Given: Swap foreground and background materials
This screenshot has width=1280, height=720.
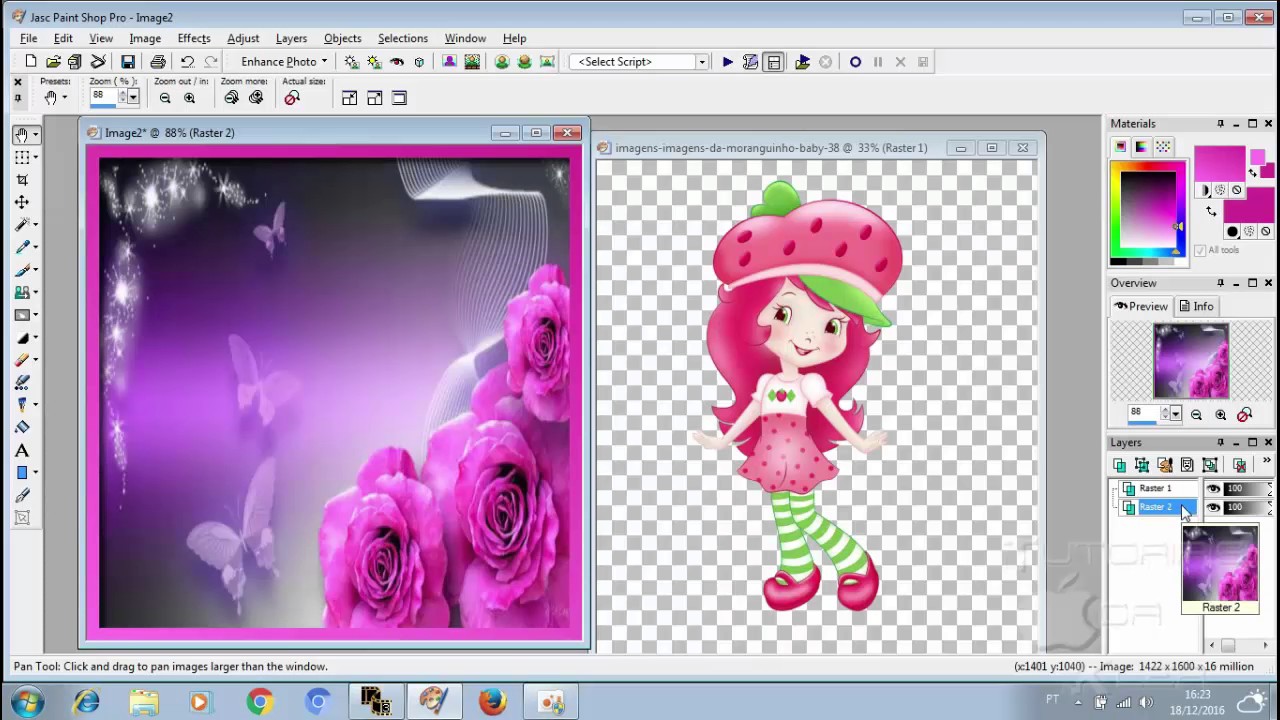Looking at the screenshot, I should 1211,211.
